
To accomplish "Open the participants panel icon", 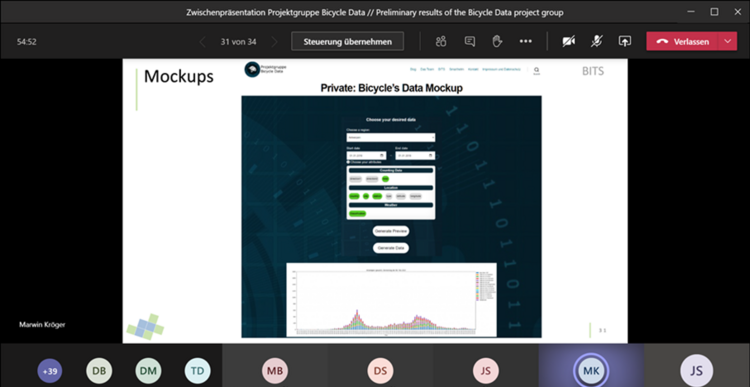I will tap(441, 42).
